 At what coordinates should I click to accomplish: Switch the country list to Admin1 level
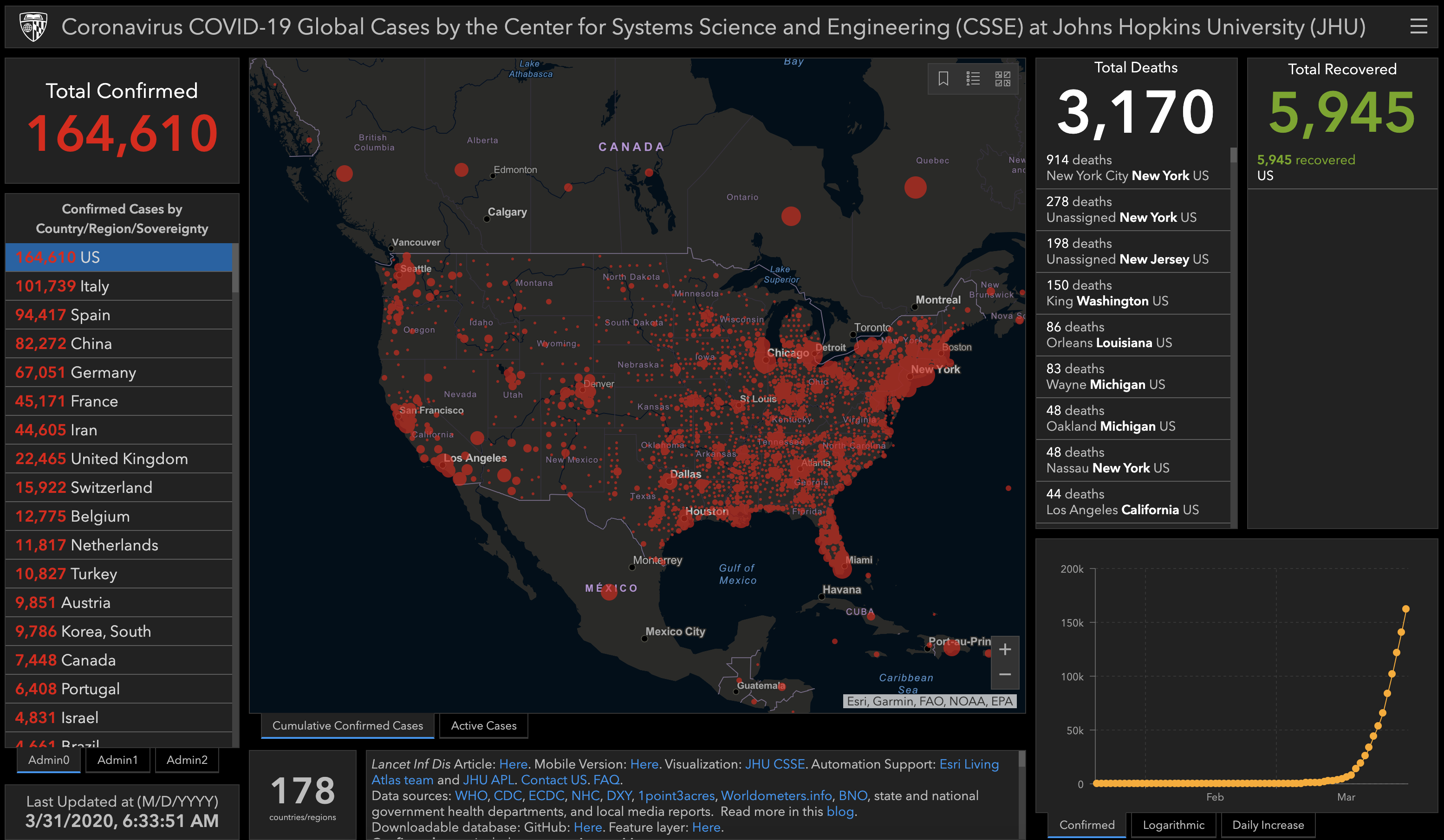[x=117, y=760]
